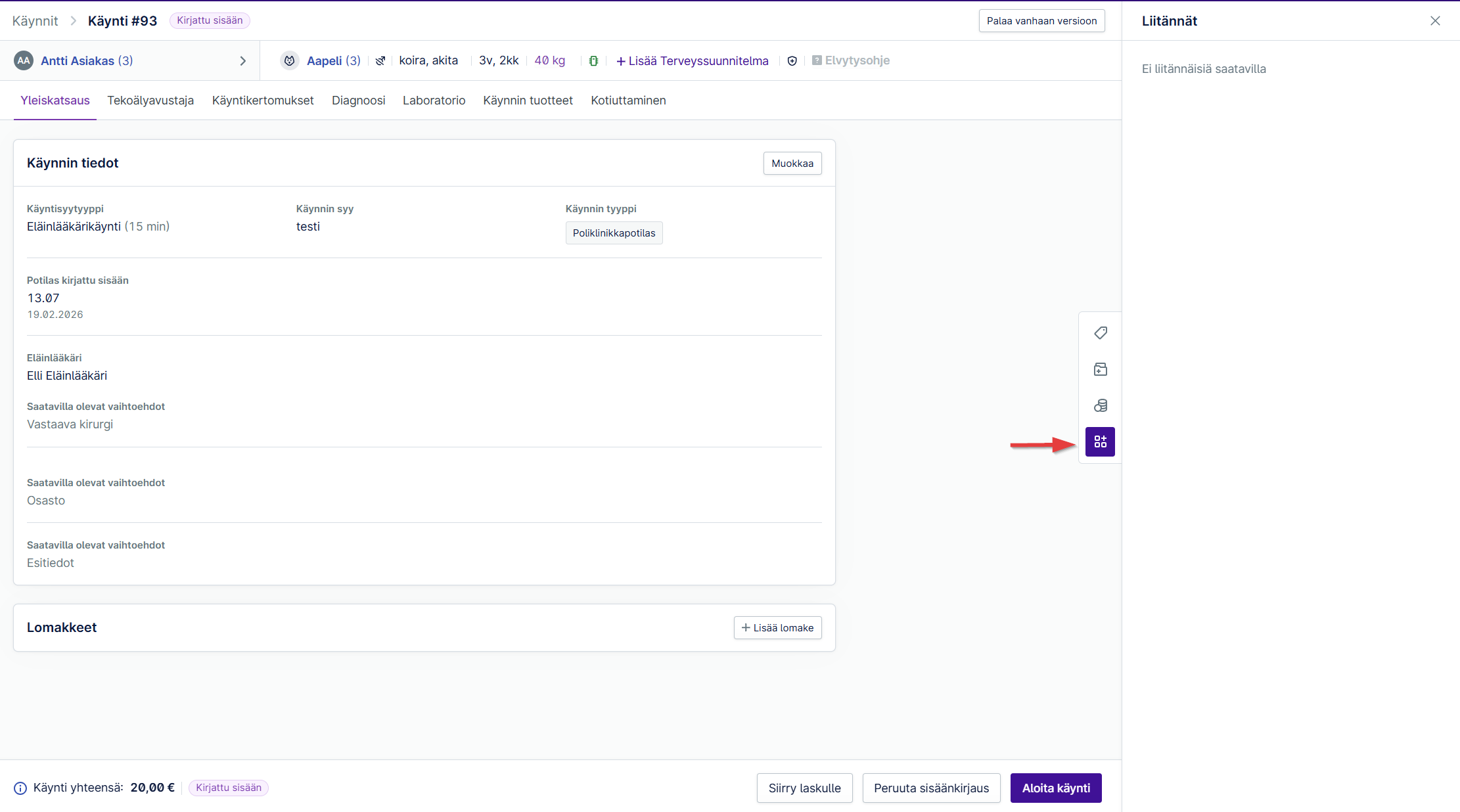Click the Poliklinikkapotilas chip
This screenshot has height=812, width=1460.
[x=614, y=233]
